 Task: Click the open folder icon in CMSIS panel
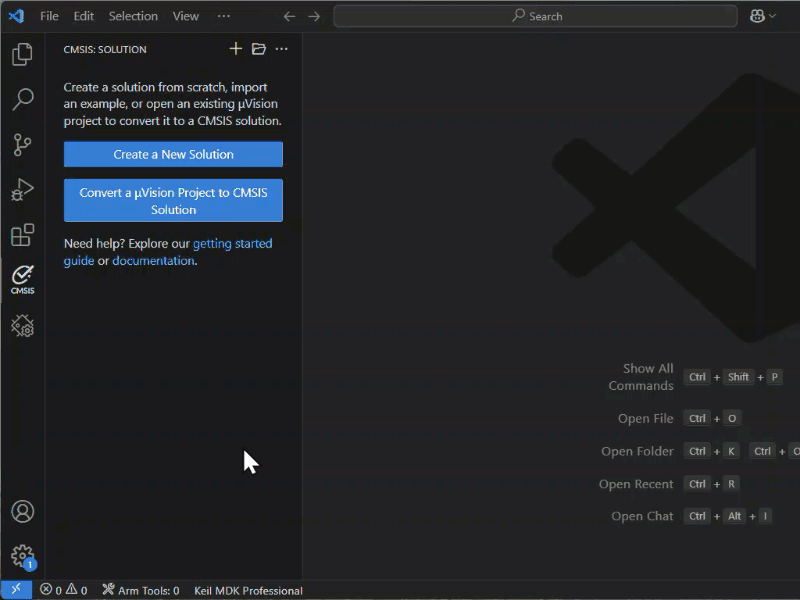pos(258,48)
